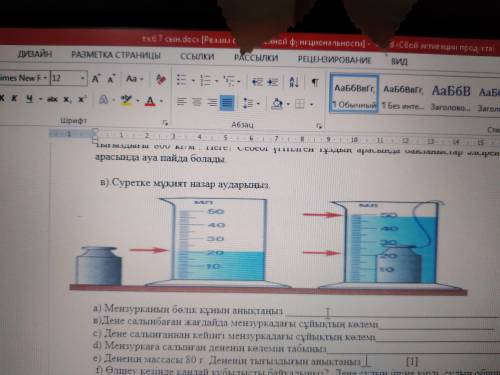This screenshot has height=375, width=500.
Task: Apply the yellow text highlight color
Action: click(126, 100)
